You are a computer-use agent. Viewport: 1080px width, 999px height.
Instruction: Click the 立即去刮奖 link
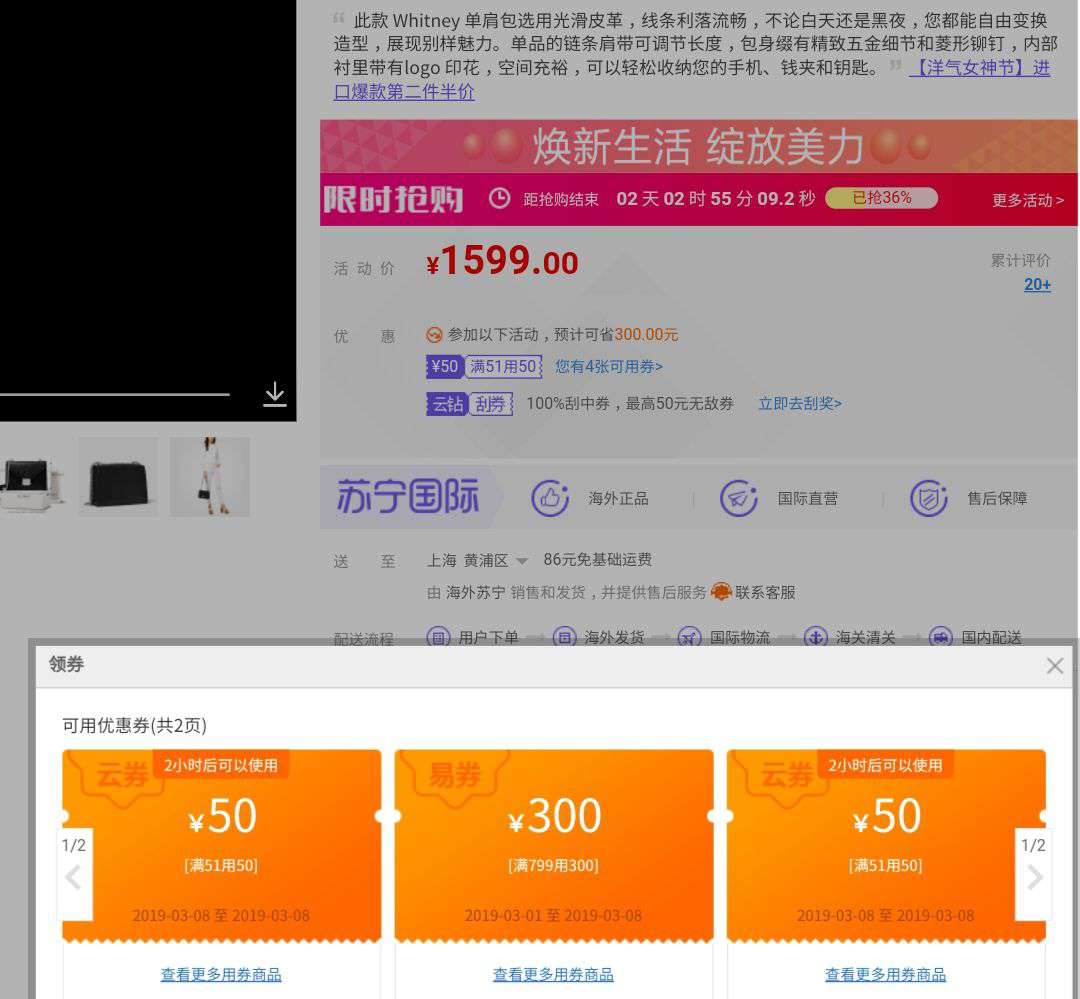point(800,404)
